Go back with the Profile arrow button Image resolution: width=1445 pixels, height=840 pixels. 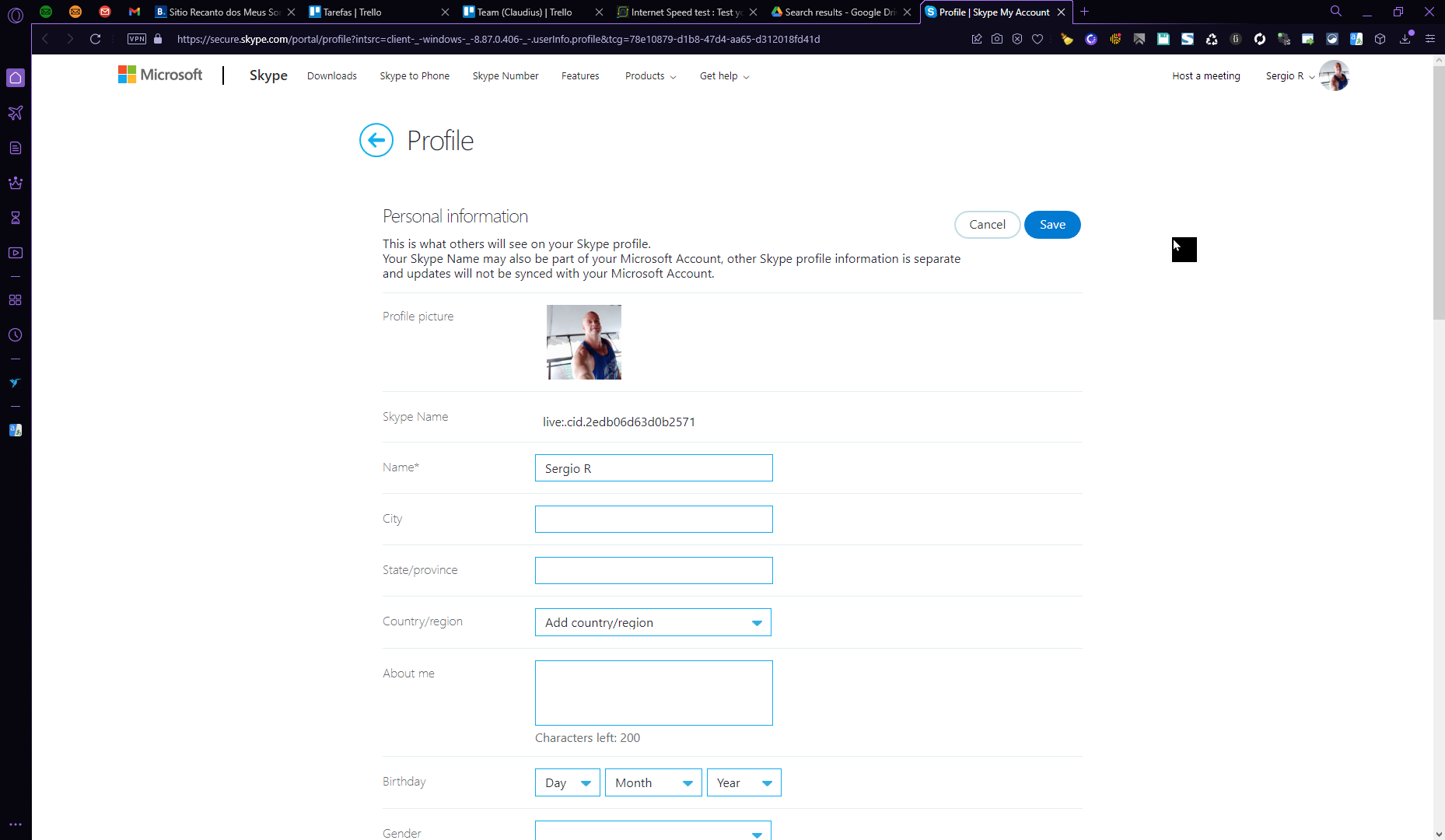tap(376, 140)
